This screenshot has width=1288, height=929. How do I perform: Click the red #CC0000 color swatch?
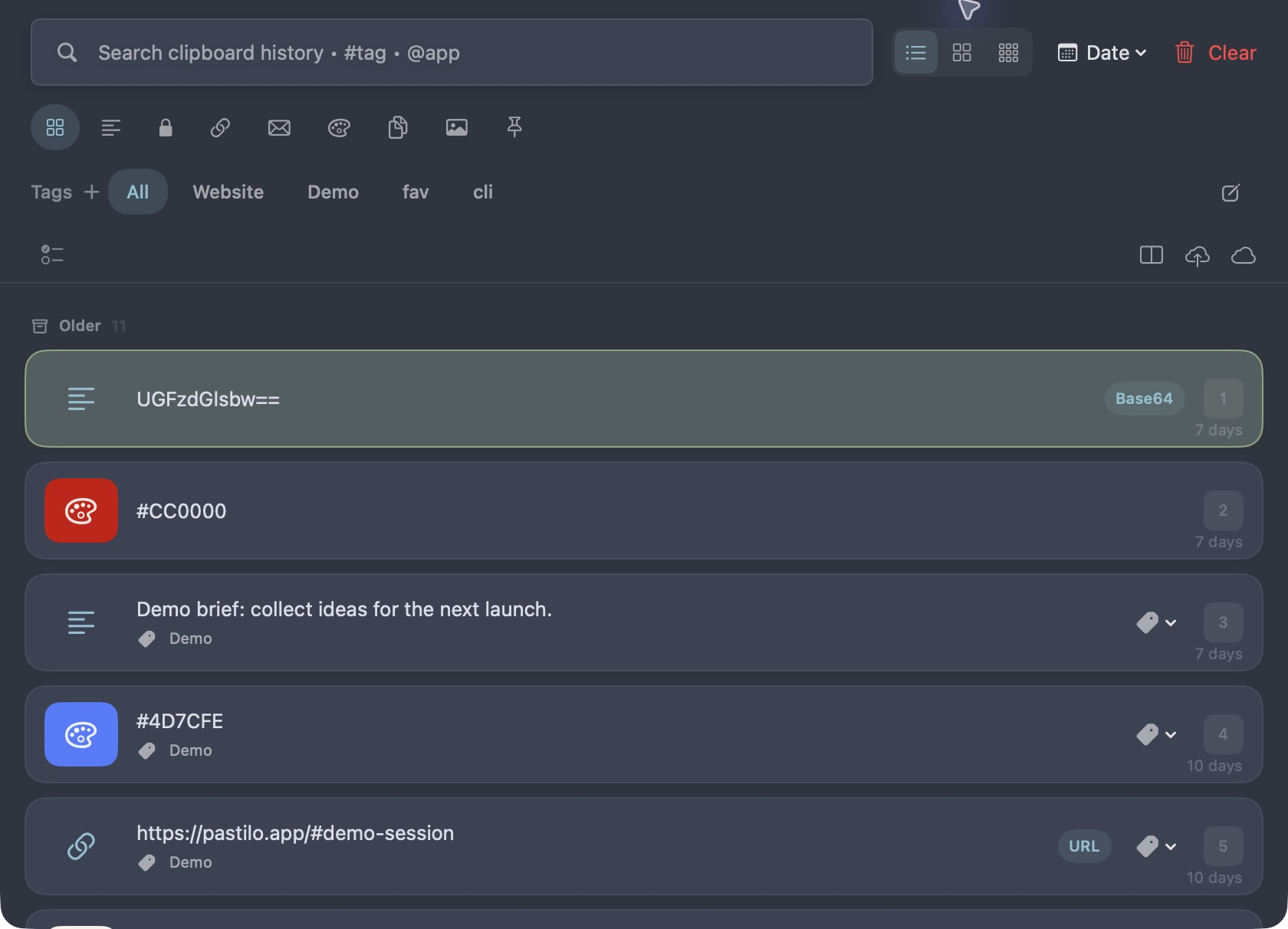pyautogui.click(x=81, y=510)
